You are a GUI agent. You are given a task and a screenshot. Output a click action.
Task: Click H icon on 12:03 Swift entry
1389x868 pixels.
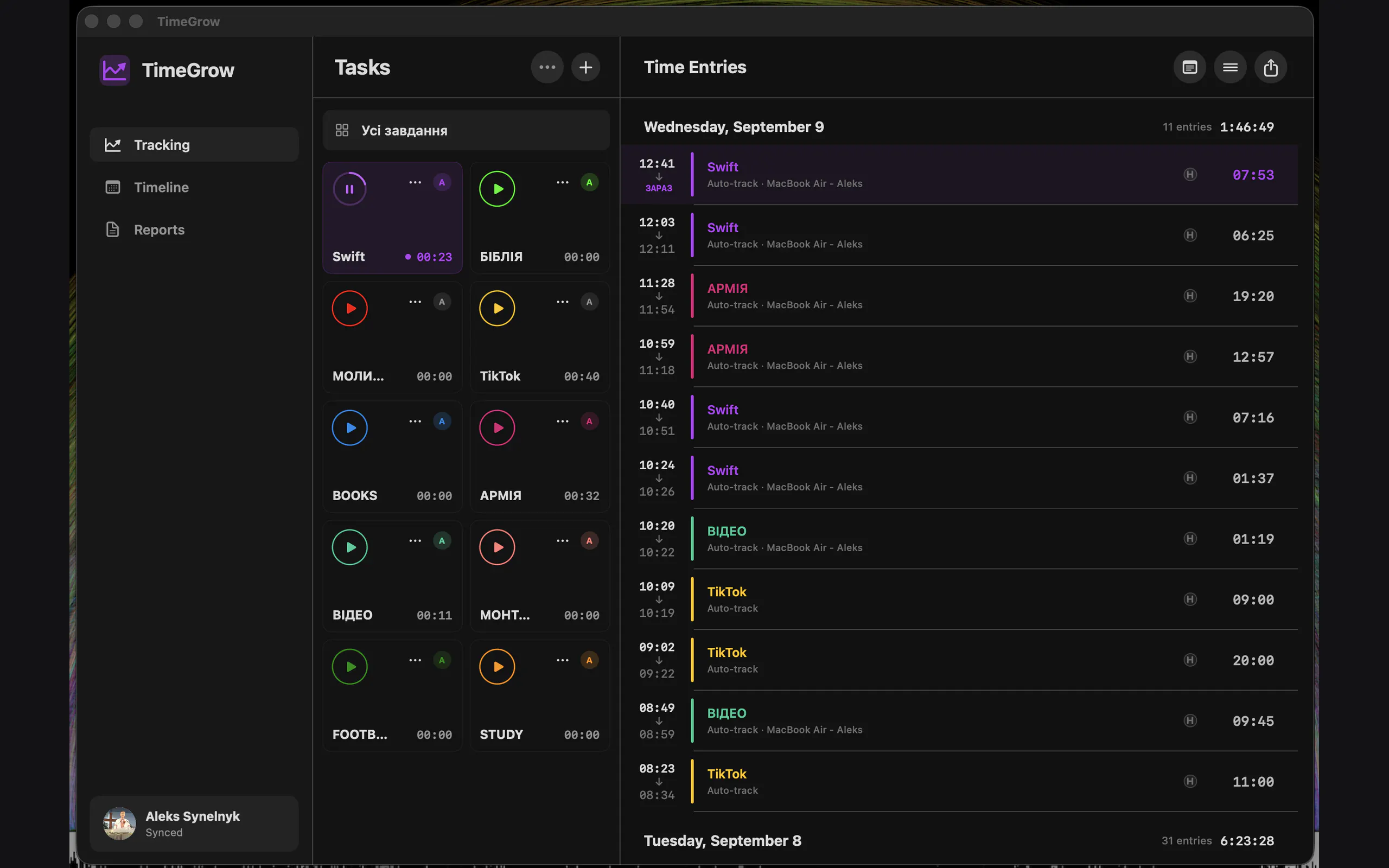click(x=1190, y=235)
